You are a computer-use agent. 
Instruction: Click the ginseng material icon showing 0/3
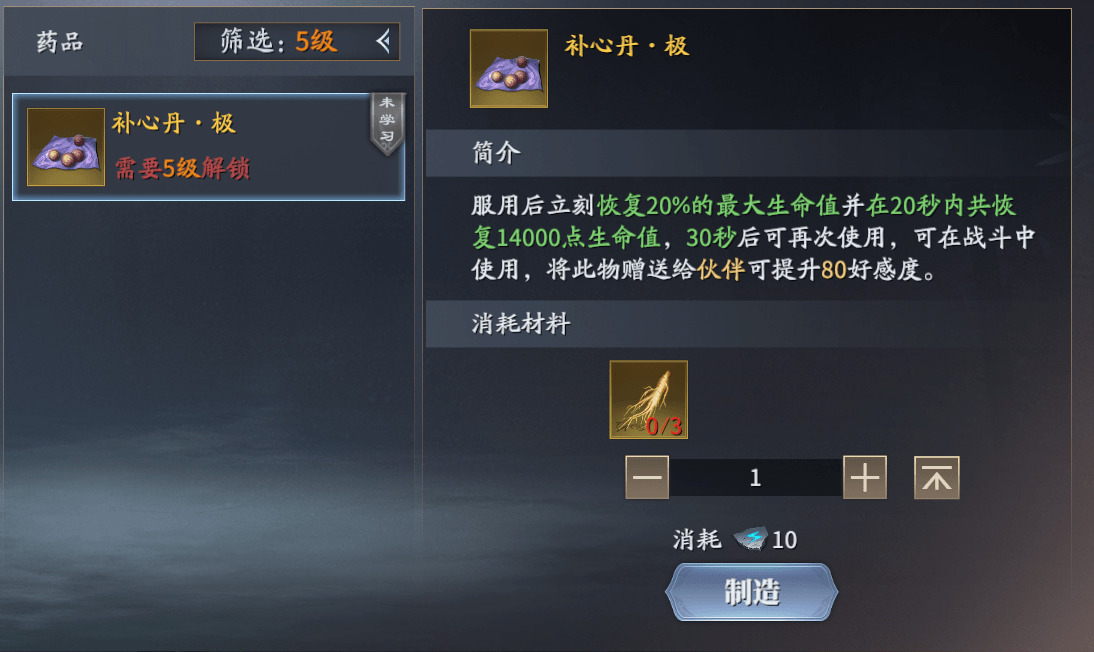(x=649, y=400)
